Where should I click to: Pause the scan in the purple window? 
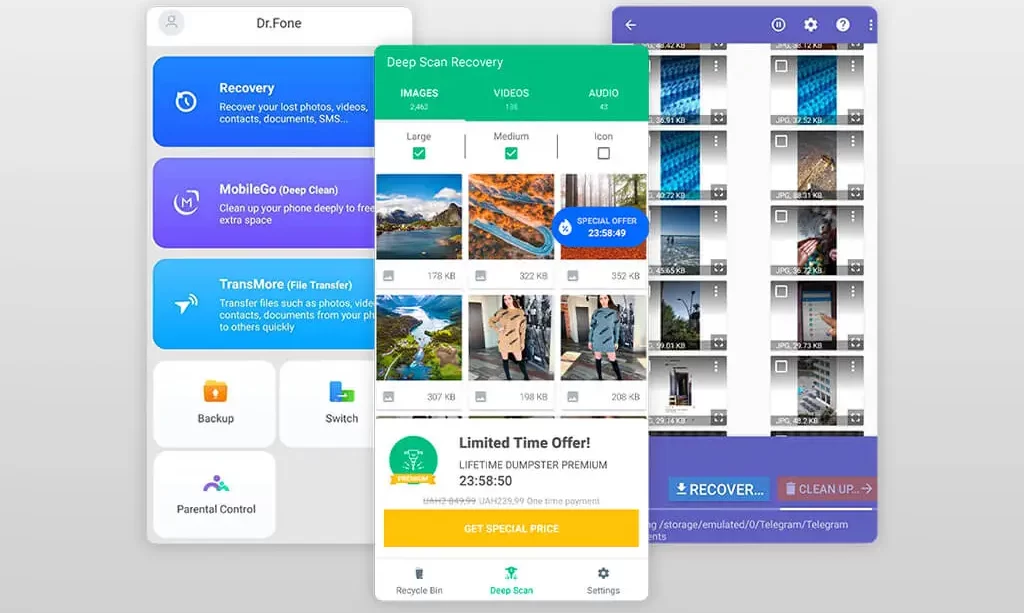pos(778,25)
